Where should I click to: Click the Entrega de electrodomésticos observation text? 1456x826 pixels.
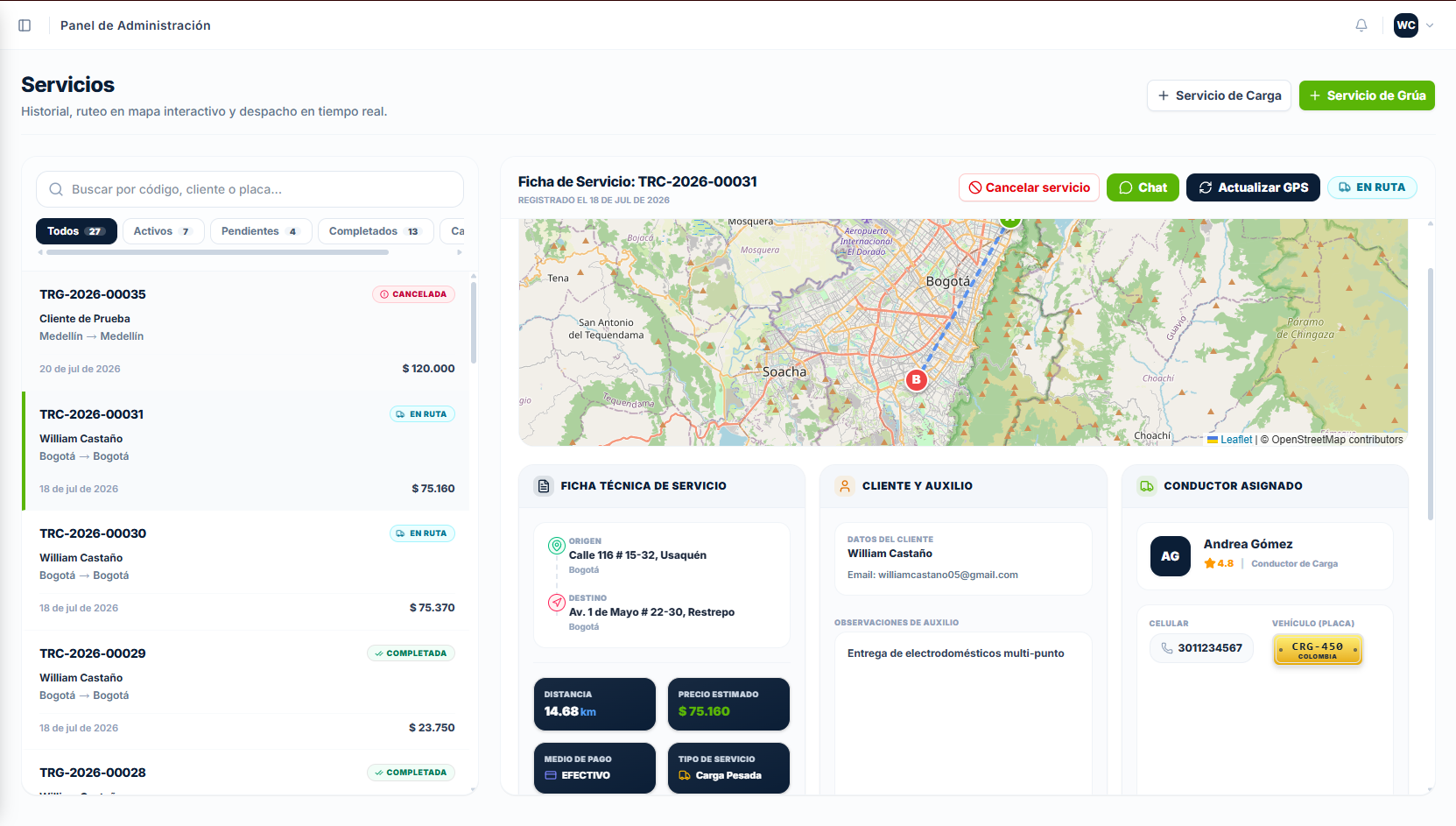click(956, 653)
